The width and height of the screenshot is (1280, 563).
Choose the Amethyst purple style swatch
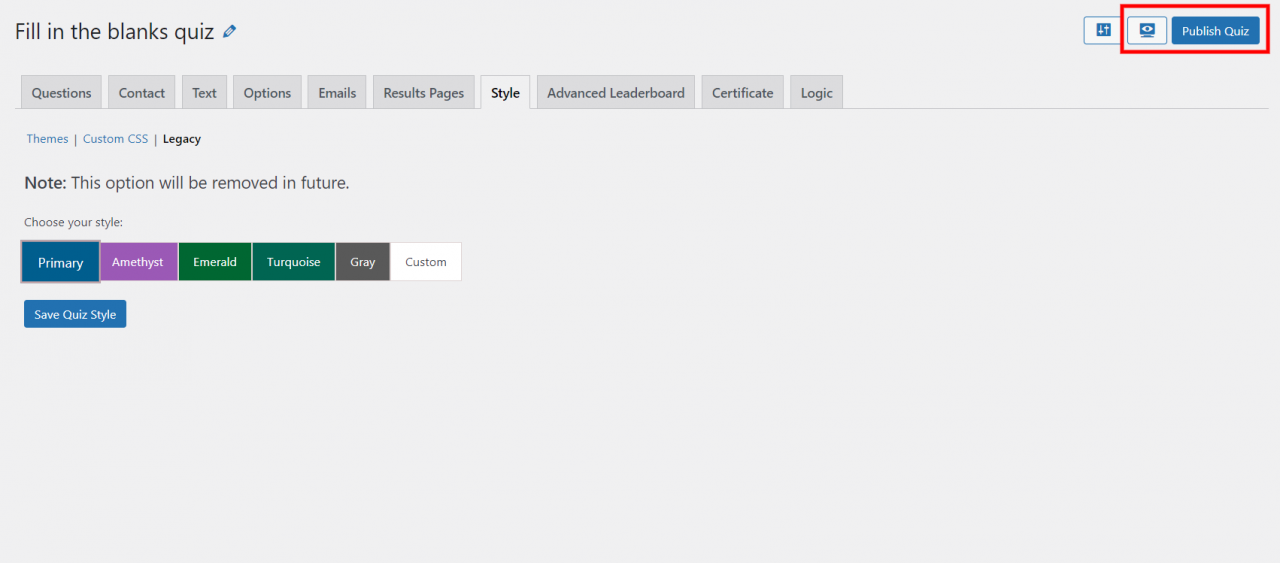coord(138,262)
